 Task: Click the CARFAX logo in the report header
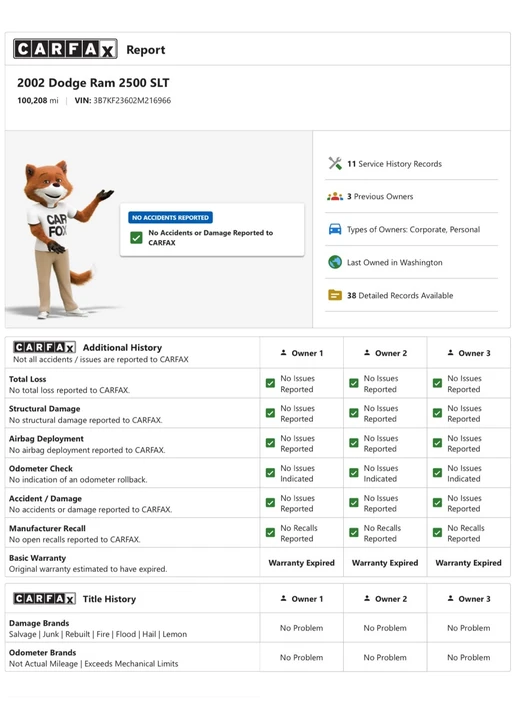tap(65, 49)
